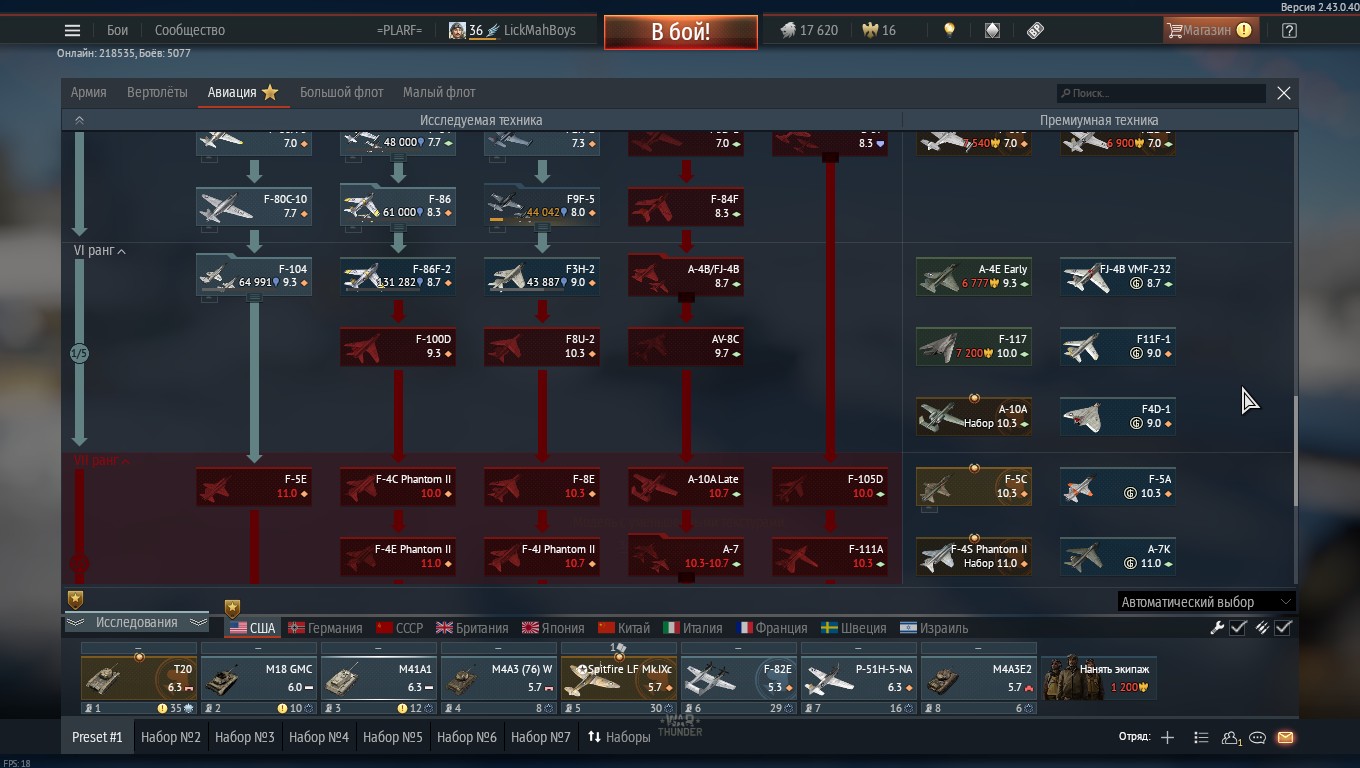
Task: Click the lightbulb hints icon
Action: pyautogui.click(x=949, y=30)
